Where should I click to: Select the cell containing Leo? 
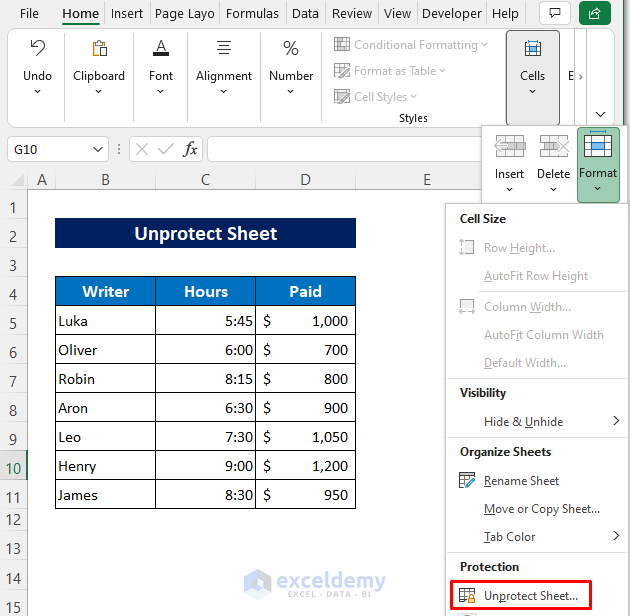[105, 437]
